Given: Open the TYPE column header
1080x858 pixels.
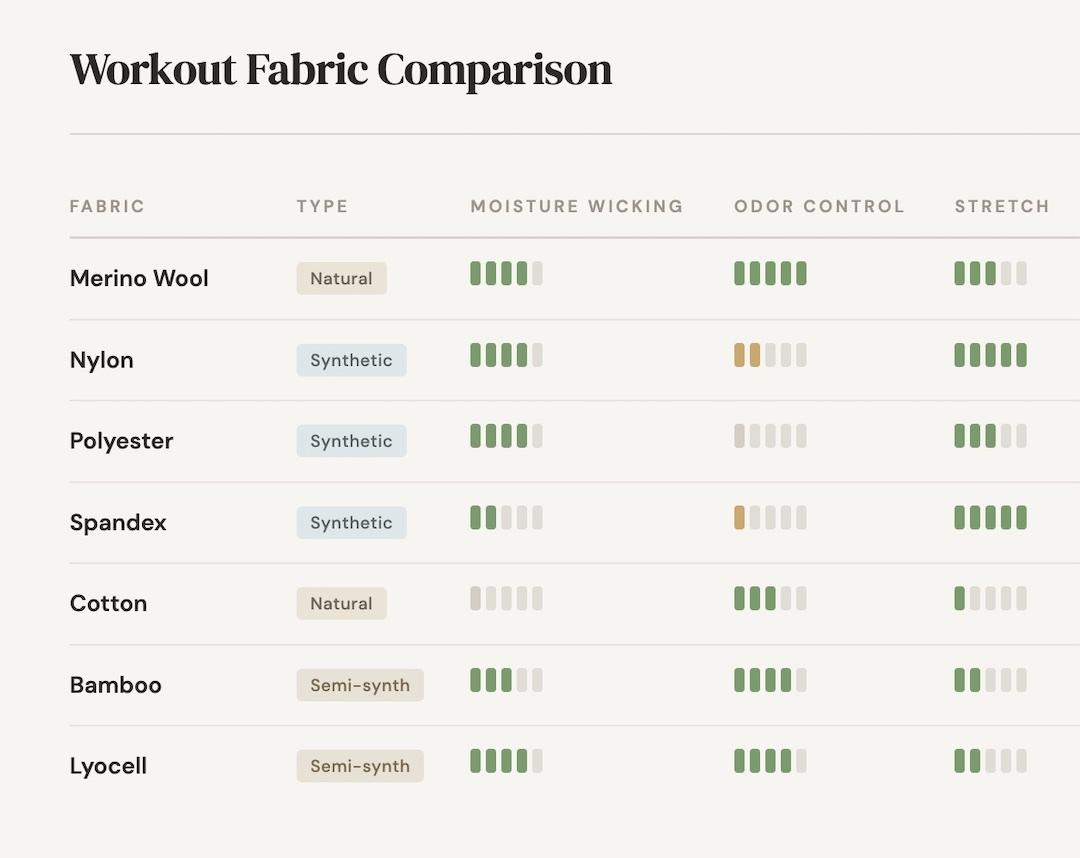Looking at the screenshot, I should (x=322, y=206).
